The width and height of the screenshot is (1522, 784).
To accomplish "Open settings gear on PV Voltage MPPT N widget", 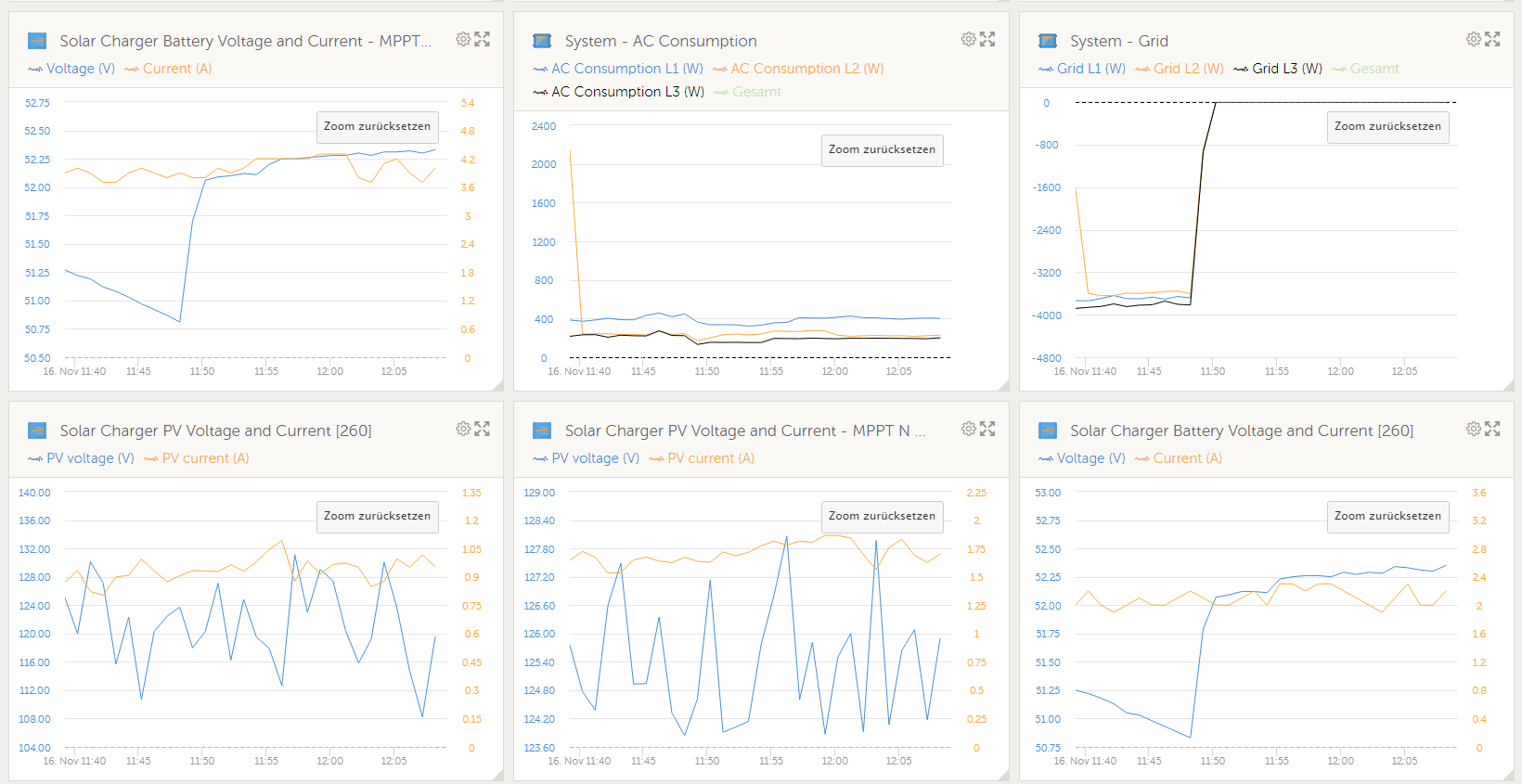I will coord(968,429).
